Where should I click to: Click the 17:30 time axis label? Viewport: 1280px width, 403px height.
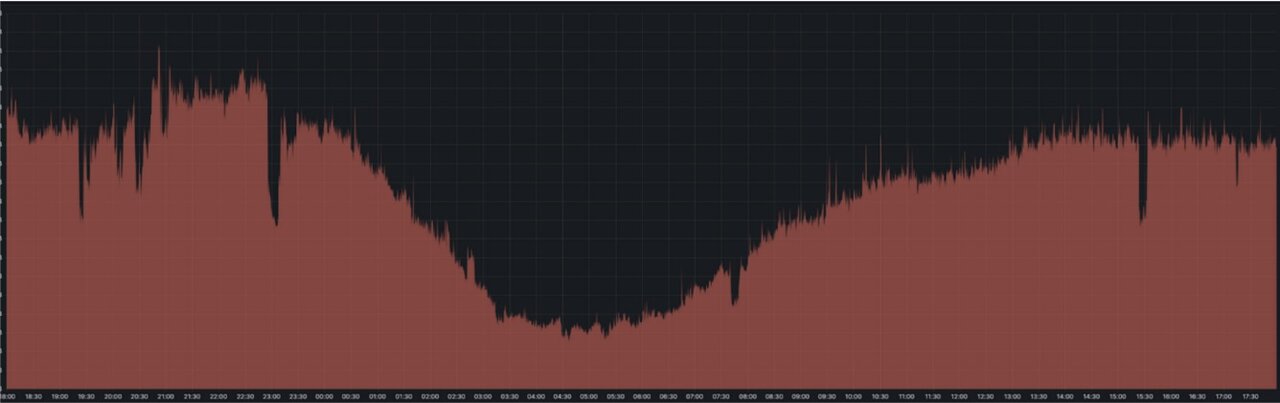click(1250, 396)
